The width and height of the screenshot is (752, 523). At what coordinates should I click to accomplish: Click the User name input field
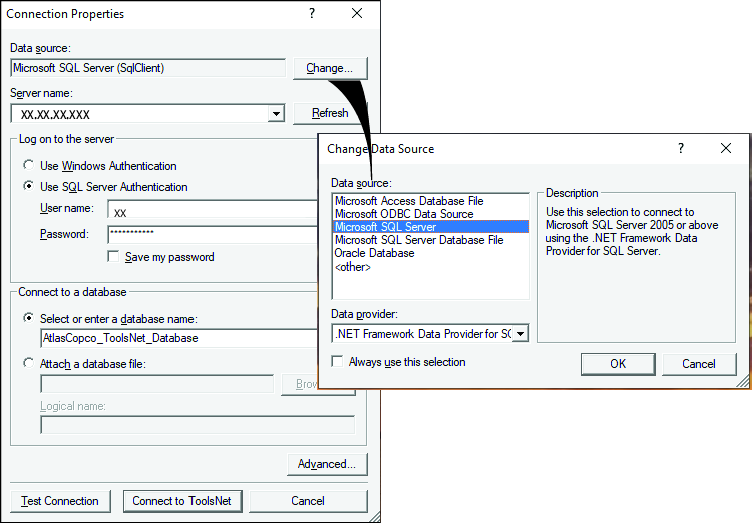(212, 211)
